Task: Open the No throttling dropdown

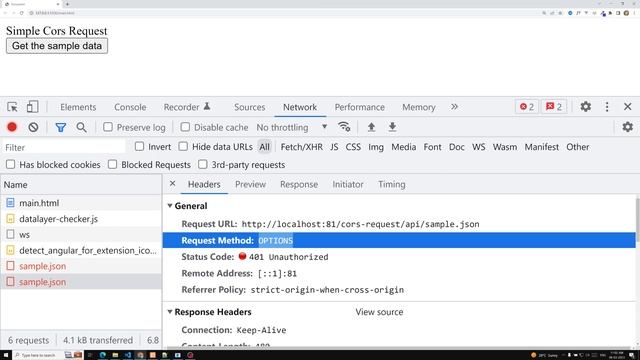Action: (292, 127)
